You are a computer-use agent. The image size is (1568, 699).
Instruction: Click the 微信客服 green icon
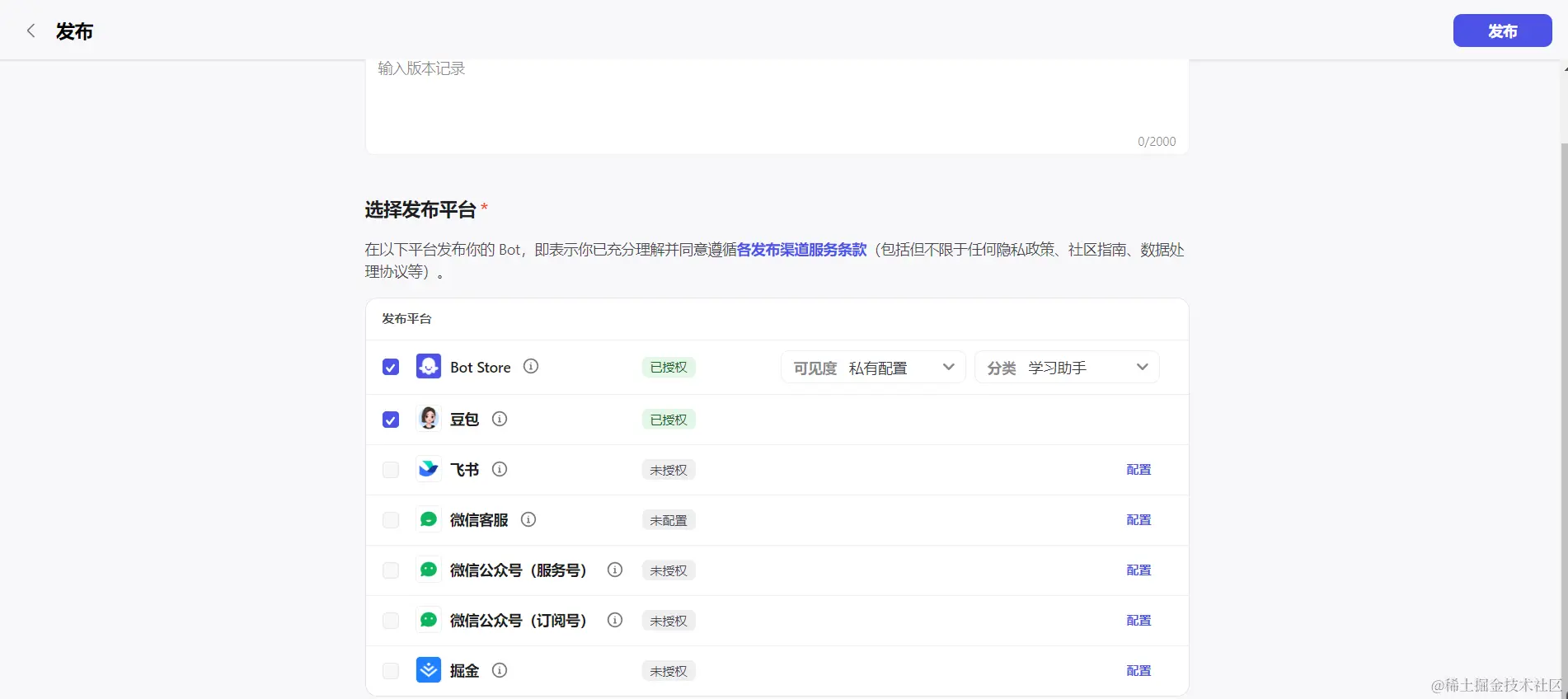pyautogui.click(x=429, y=519)
